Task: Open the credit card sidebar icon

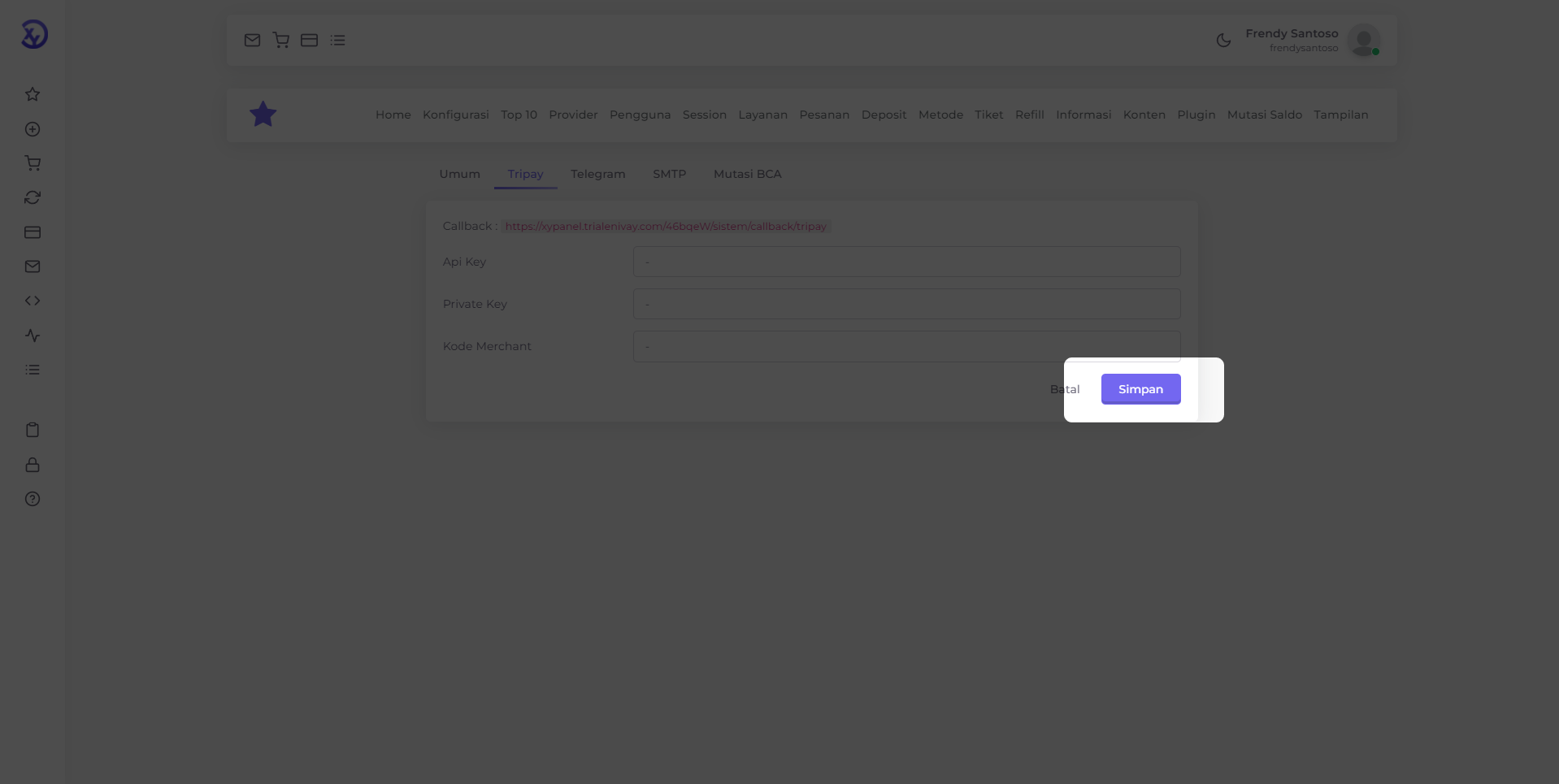Action: pos(33,232)
